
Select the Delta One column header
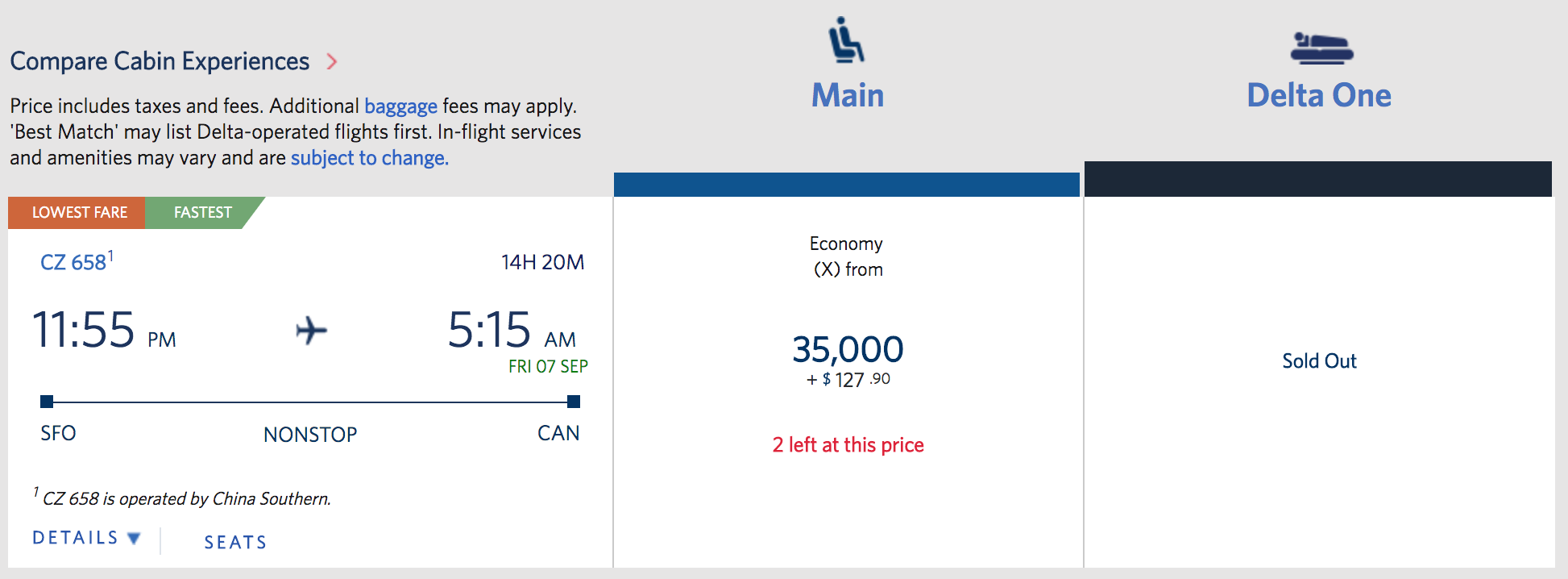coord(1319,95)
